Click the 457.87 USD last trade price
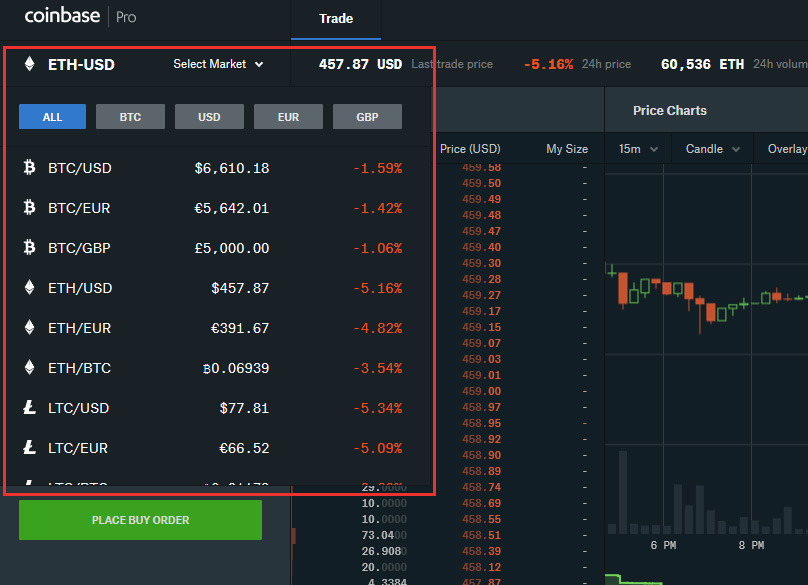Screen dimensions: 808x585 pos(360,64)
